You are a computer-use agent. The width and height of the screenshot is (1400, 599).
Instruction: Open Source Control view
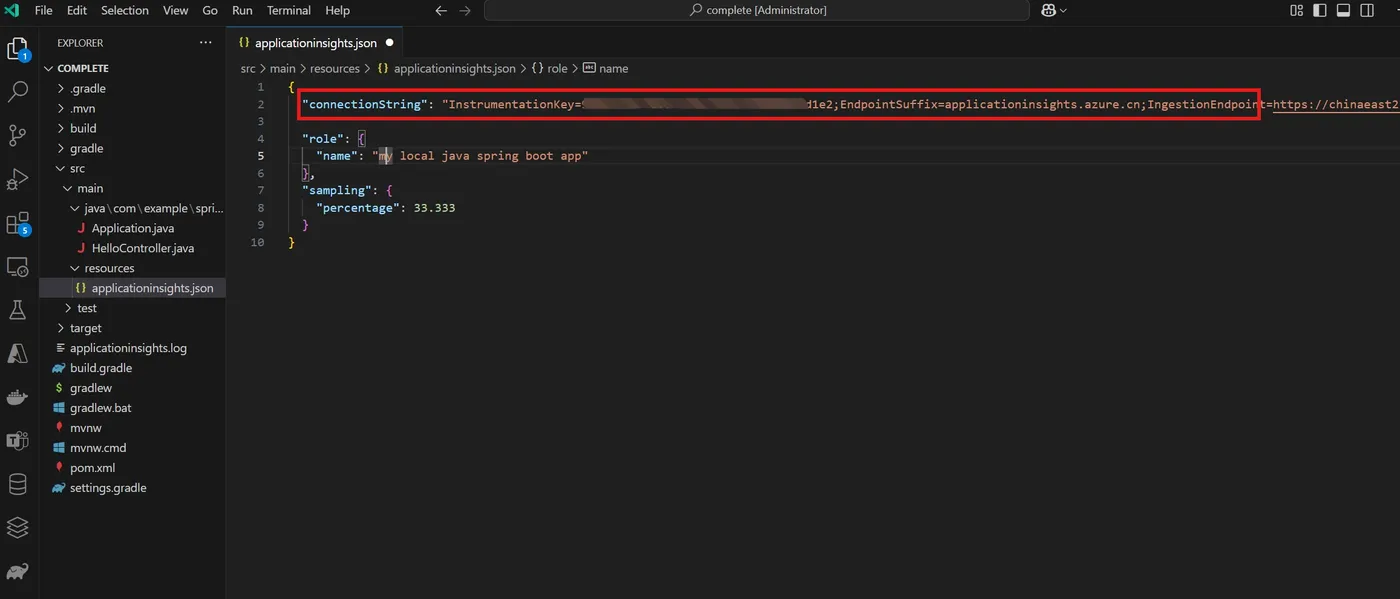click(x=17, y=135)
